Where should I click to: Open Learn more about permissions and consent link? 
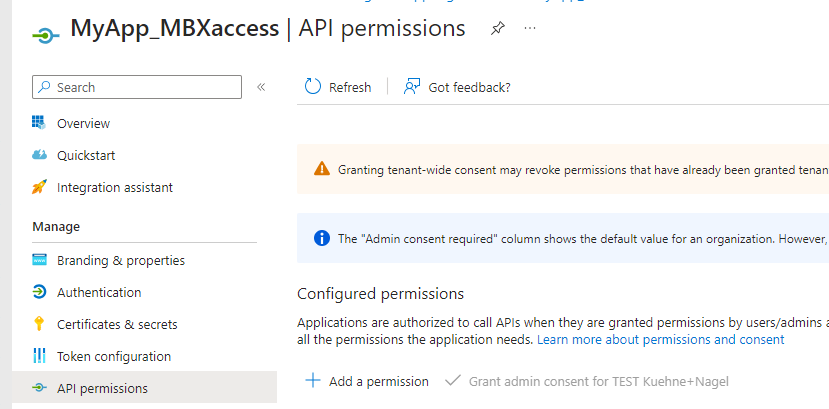661,339
